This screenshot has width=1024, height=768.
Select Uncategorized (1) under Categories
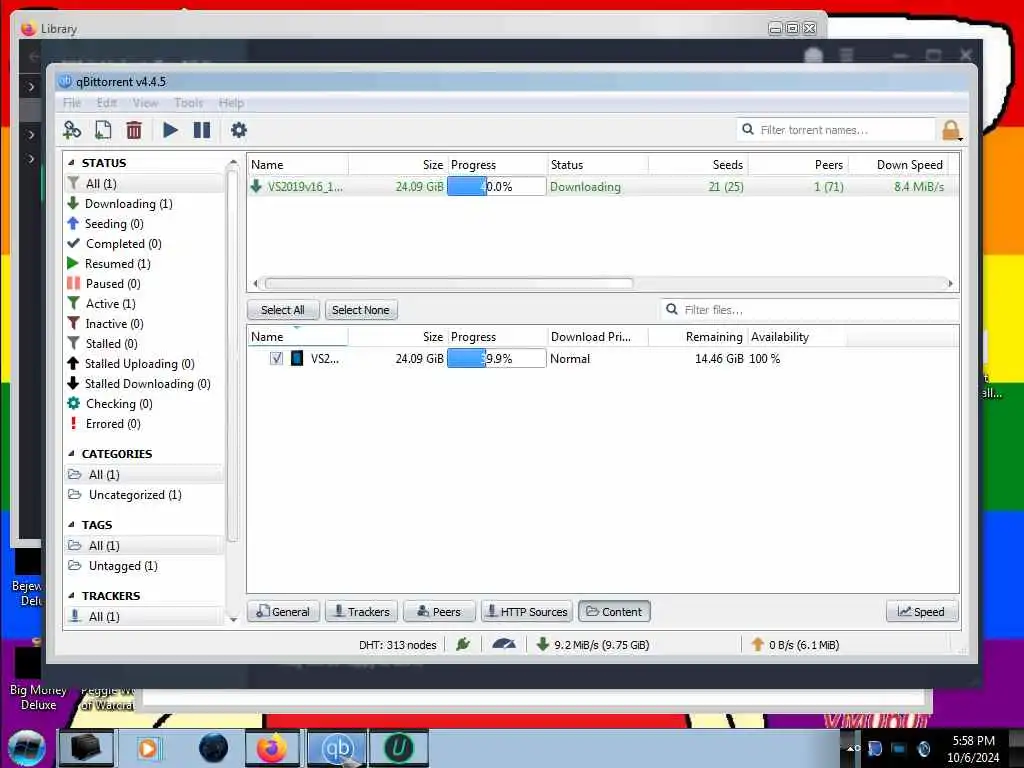135,495
